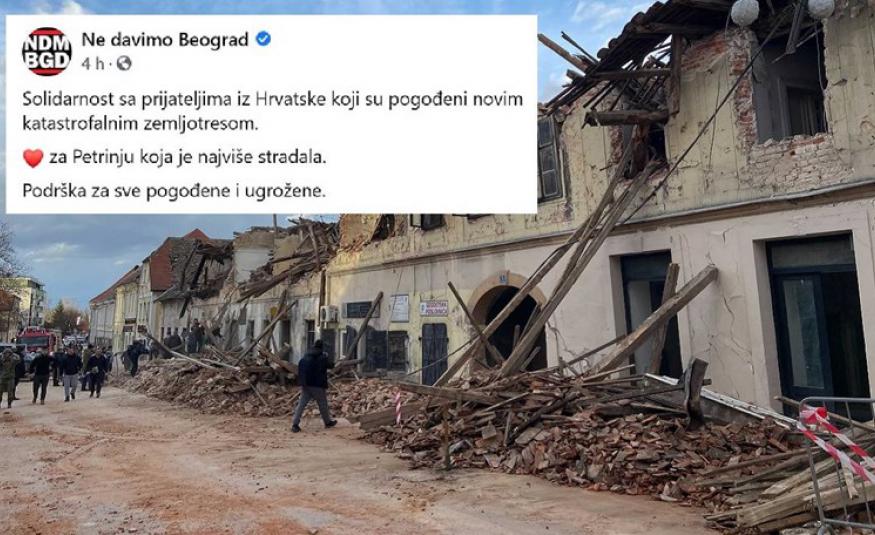Image resolution: width=875 pixels, height=535 pixels.
Task: Click the blue verified badge
Action: pyautogui.click(x=263, y=39)
